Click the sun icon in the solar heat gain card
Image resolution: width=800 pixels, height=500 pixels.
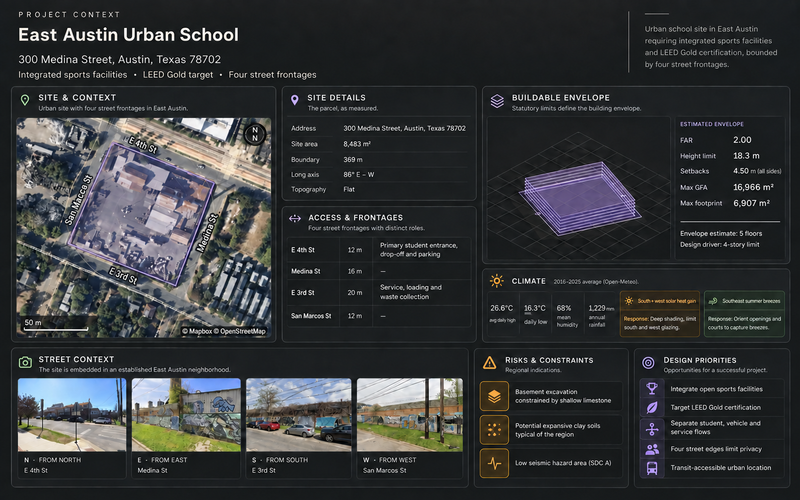(629, 301)
